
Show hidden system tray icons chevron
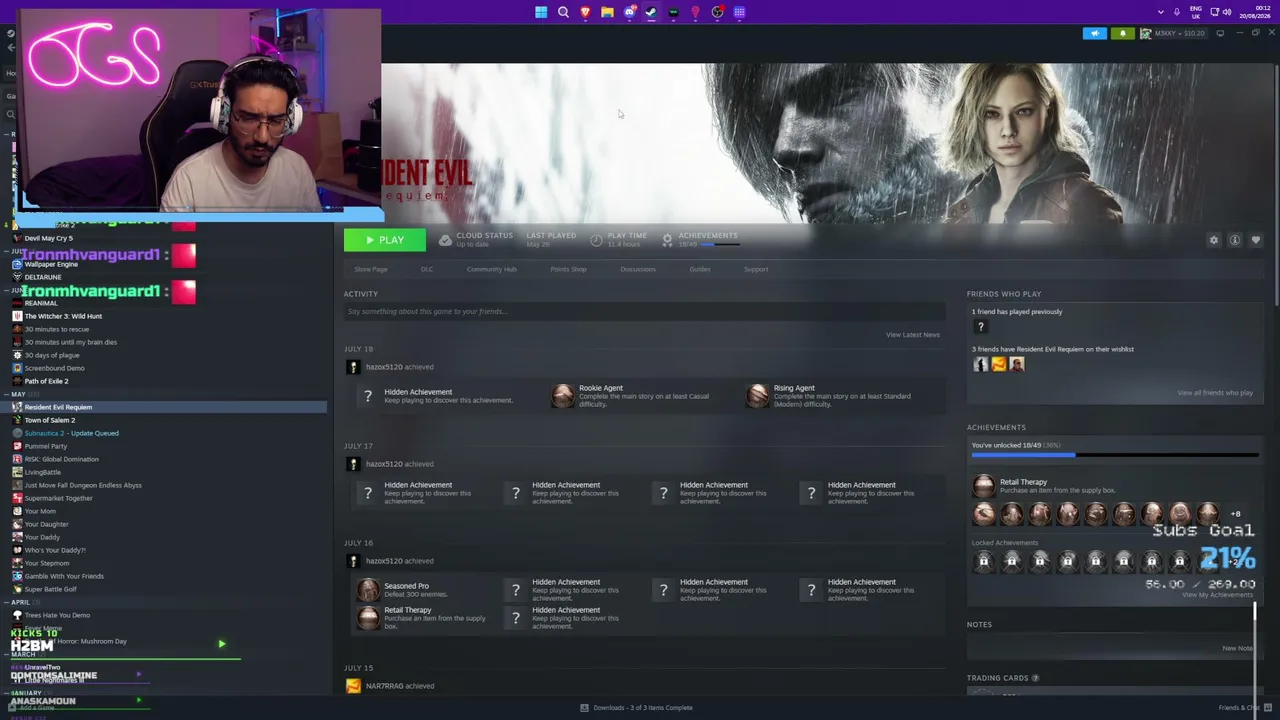(x=1160, y=12)
